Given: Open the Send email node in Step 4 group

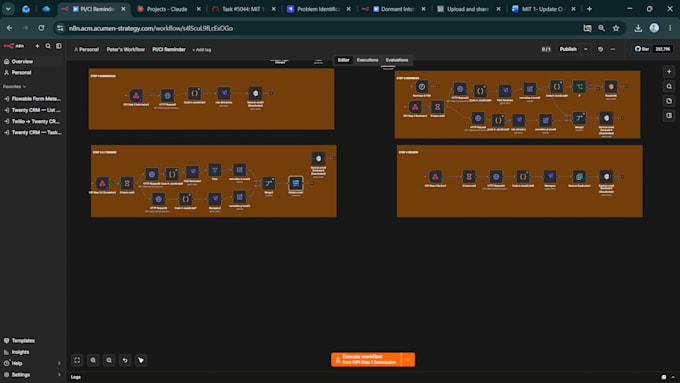Looking at the screenshot, I should click(606, 176).
